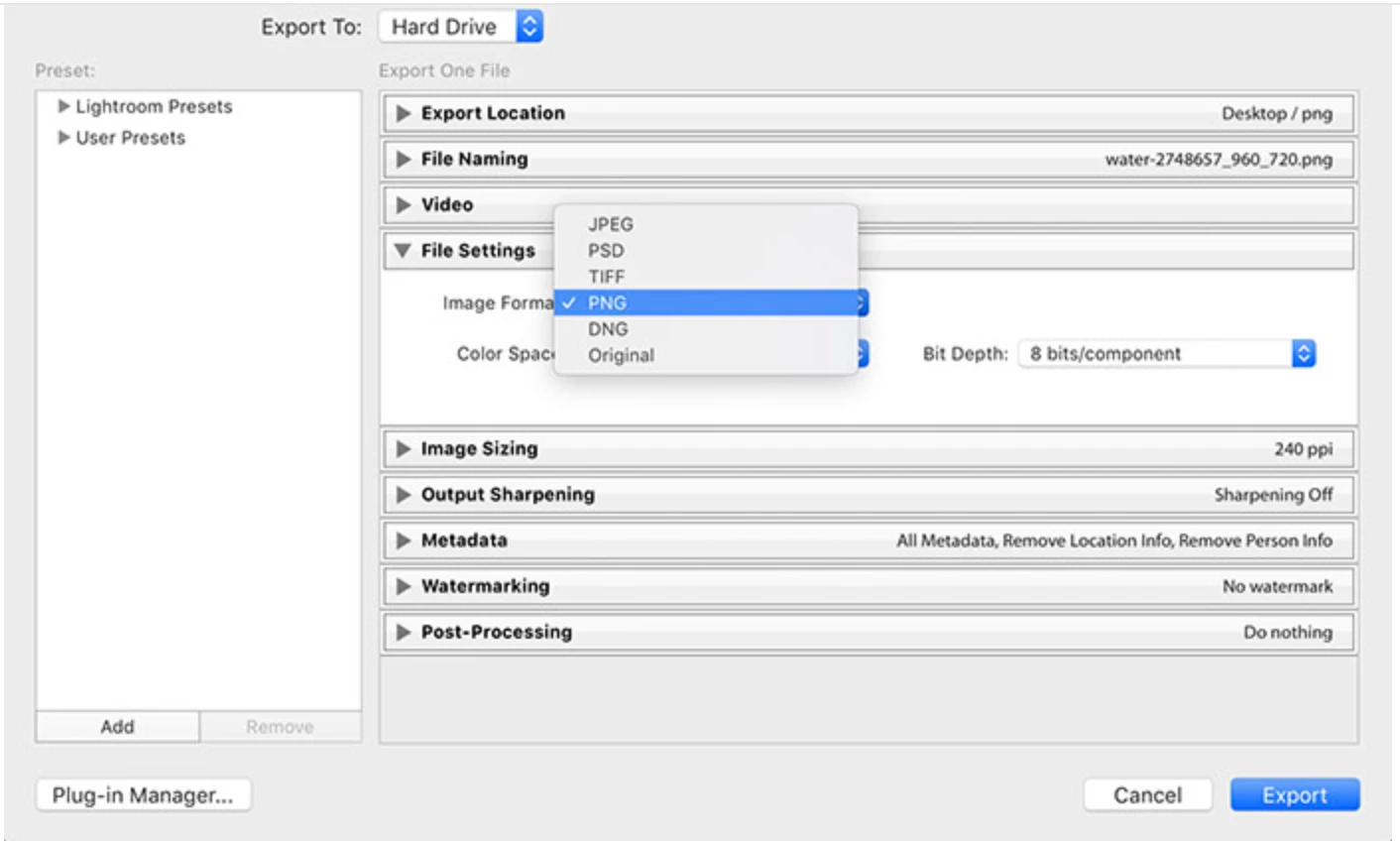This screenshot has height=844, width=1400.
Task: Expand the User Presets folder
Action: pyautogui.click(x=63, y=137)
